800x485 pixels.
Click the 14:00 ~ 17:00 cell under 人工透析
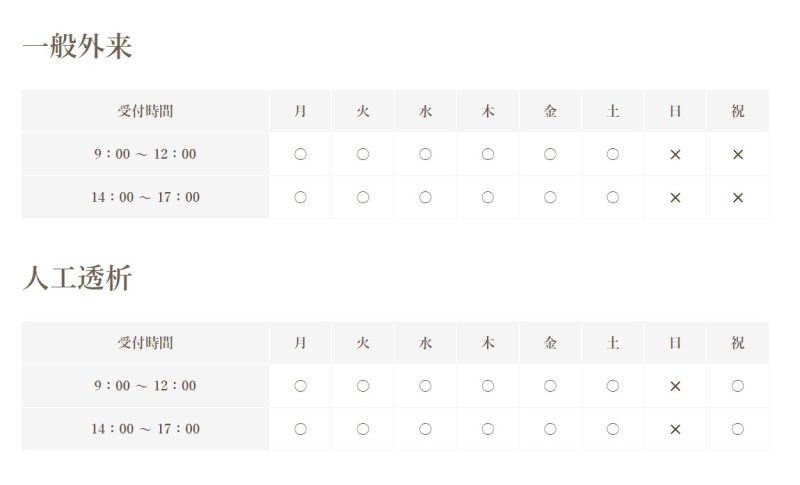(145, 429)
